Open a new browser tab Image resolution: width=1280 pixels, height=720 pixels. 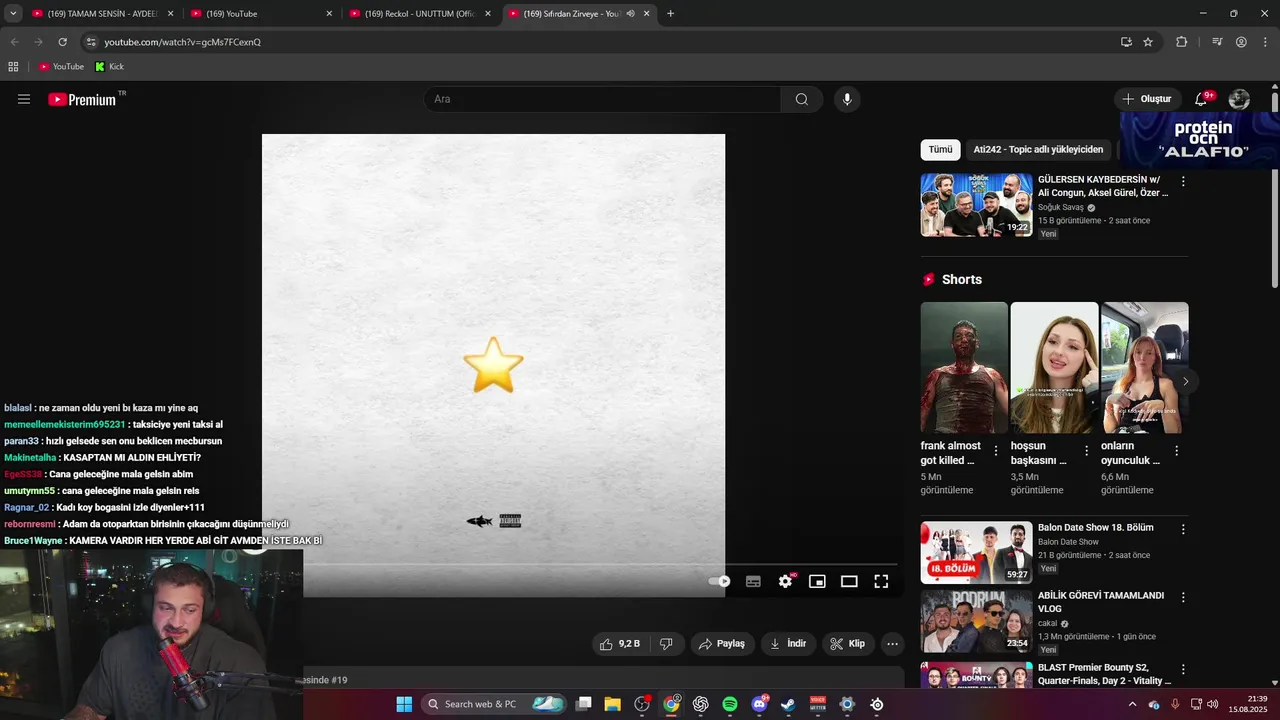tap(670, 14)
